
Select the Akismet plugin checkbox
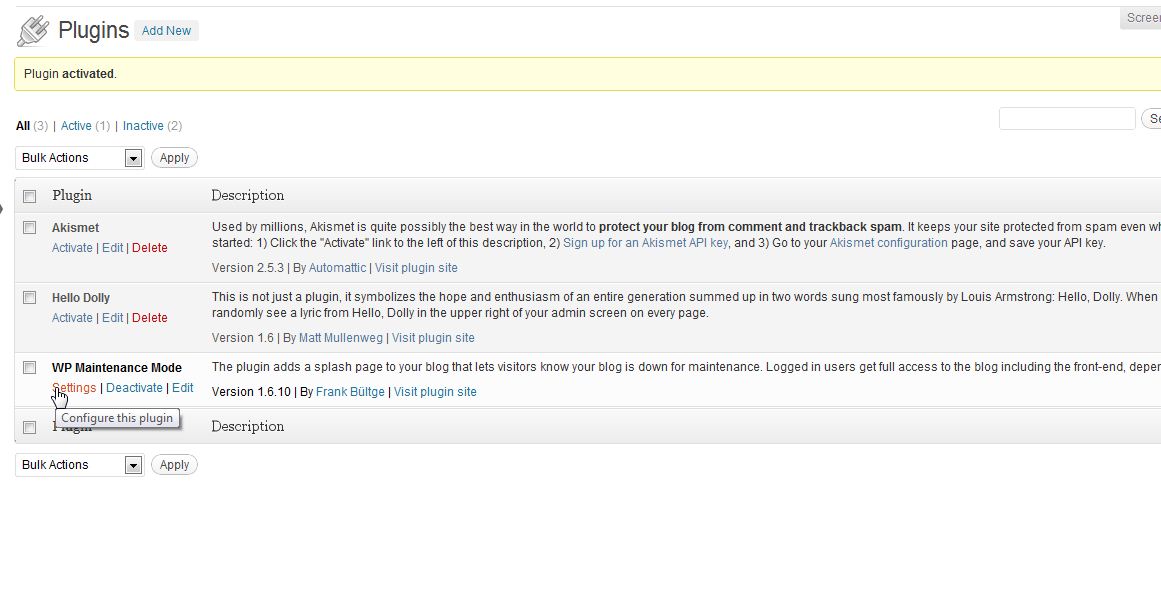[30, 228]
